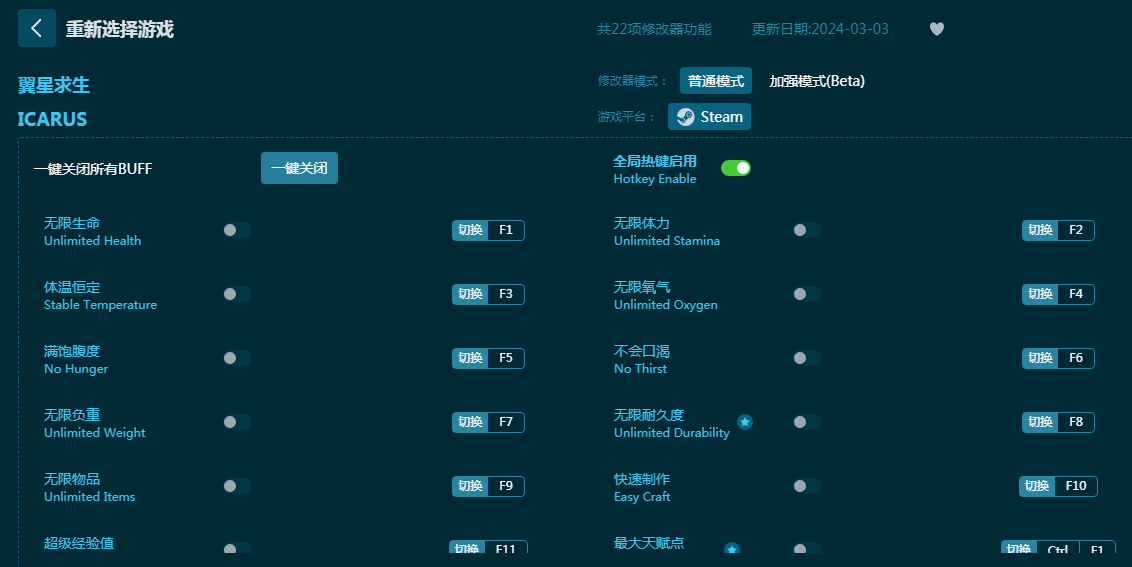
Task: Toggle 最大天赋点 switch
Action: tap(807, 549)
